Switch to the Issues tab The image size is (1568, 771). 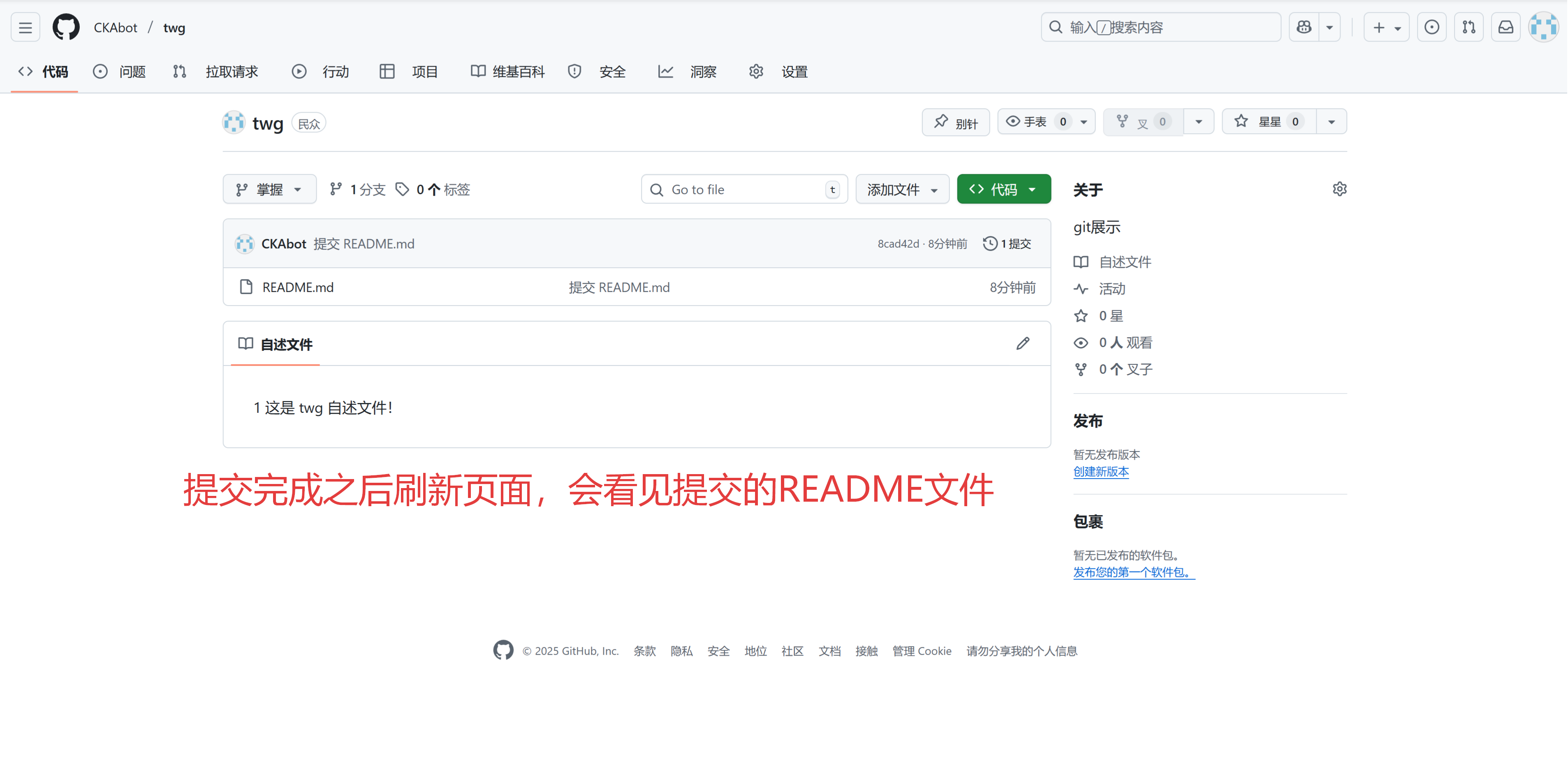(119, 72)
